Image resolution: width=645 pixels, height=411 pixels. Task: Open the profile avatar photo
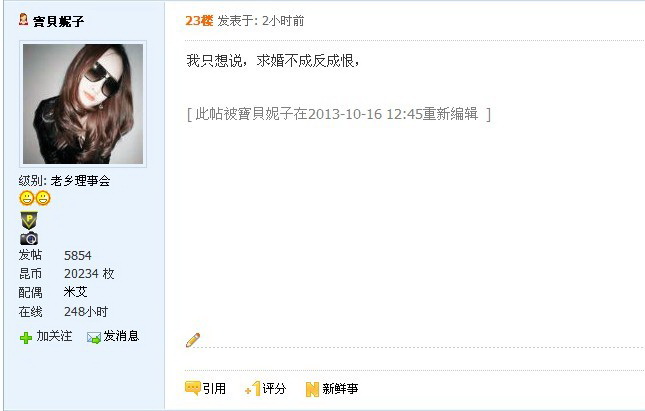pos(83,104)
